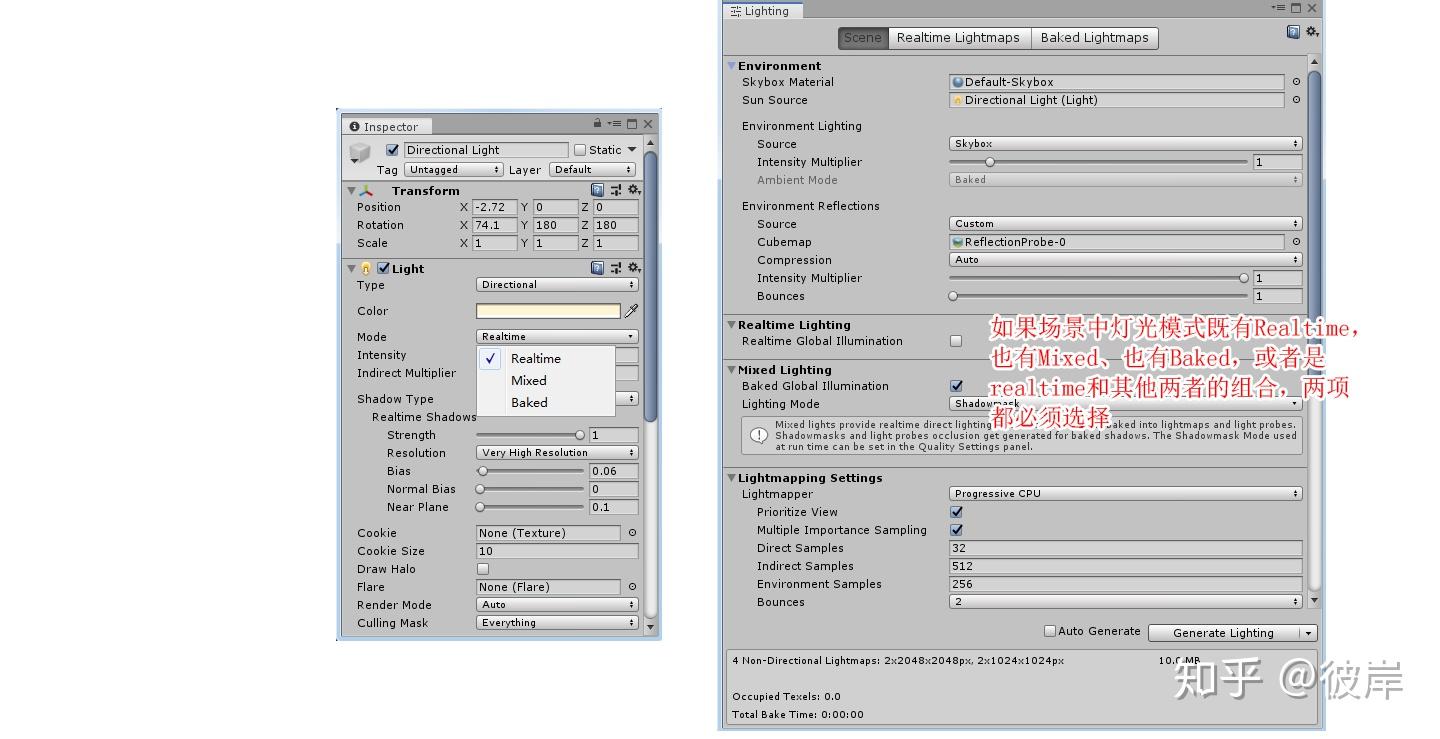Viewport: 1440px width, 739px height.
Task: Select the Scene tab in Lighting
Action: pos(862,38)
